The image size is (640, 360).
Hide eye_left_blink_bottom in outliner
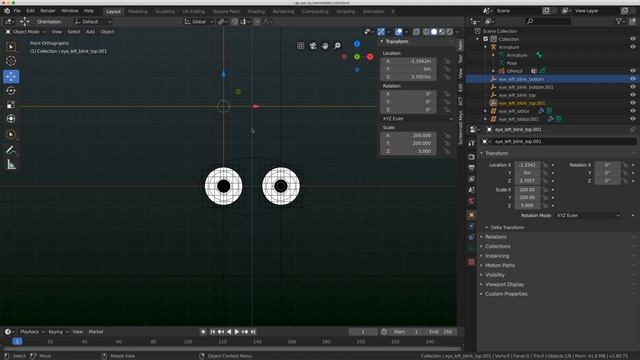click(633, 79)
